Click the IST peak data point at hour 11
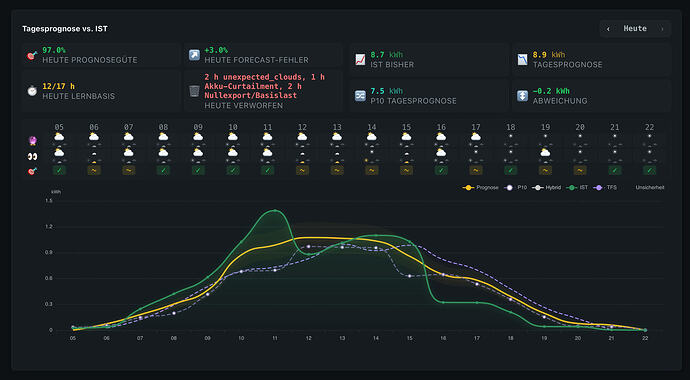This screenshot has width=690, height=380. pos(275,211)
